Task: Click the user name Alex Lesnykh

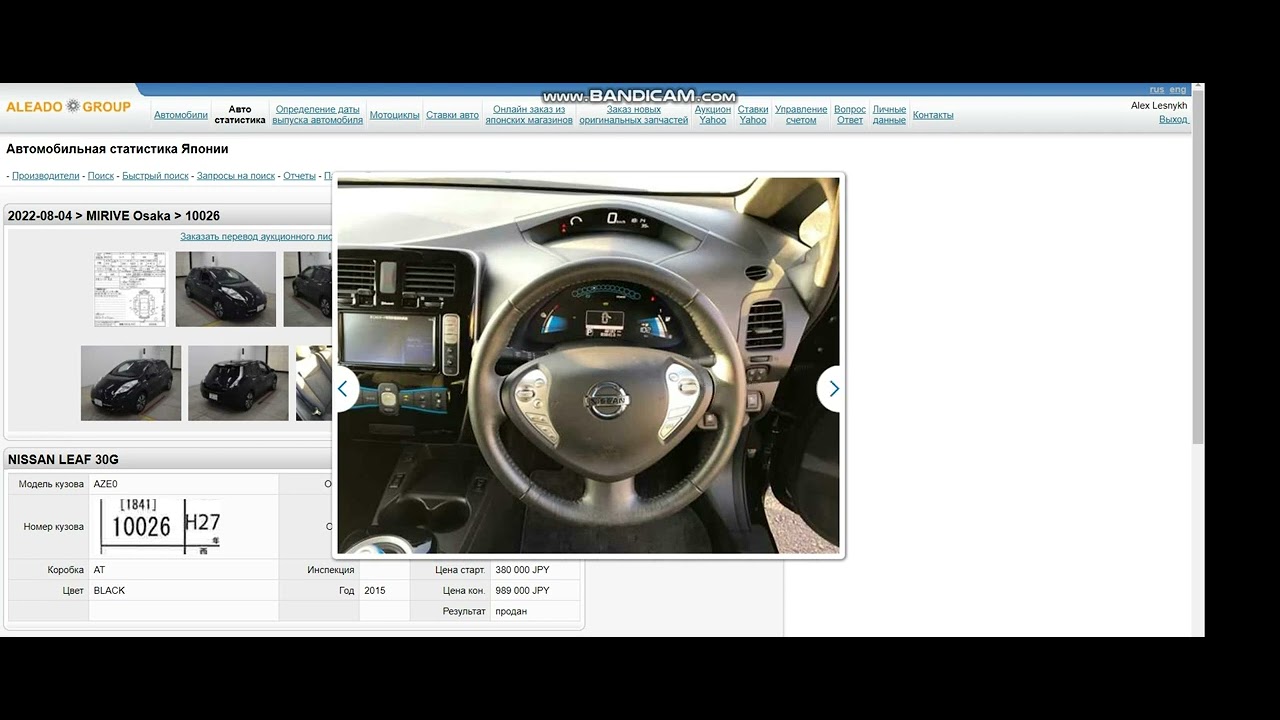Action: pyautogui.click(x=1159, y=105)
